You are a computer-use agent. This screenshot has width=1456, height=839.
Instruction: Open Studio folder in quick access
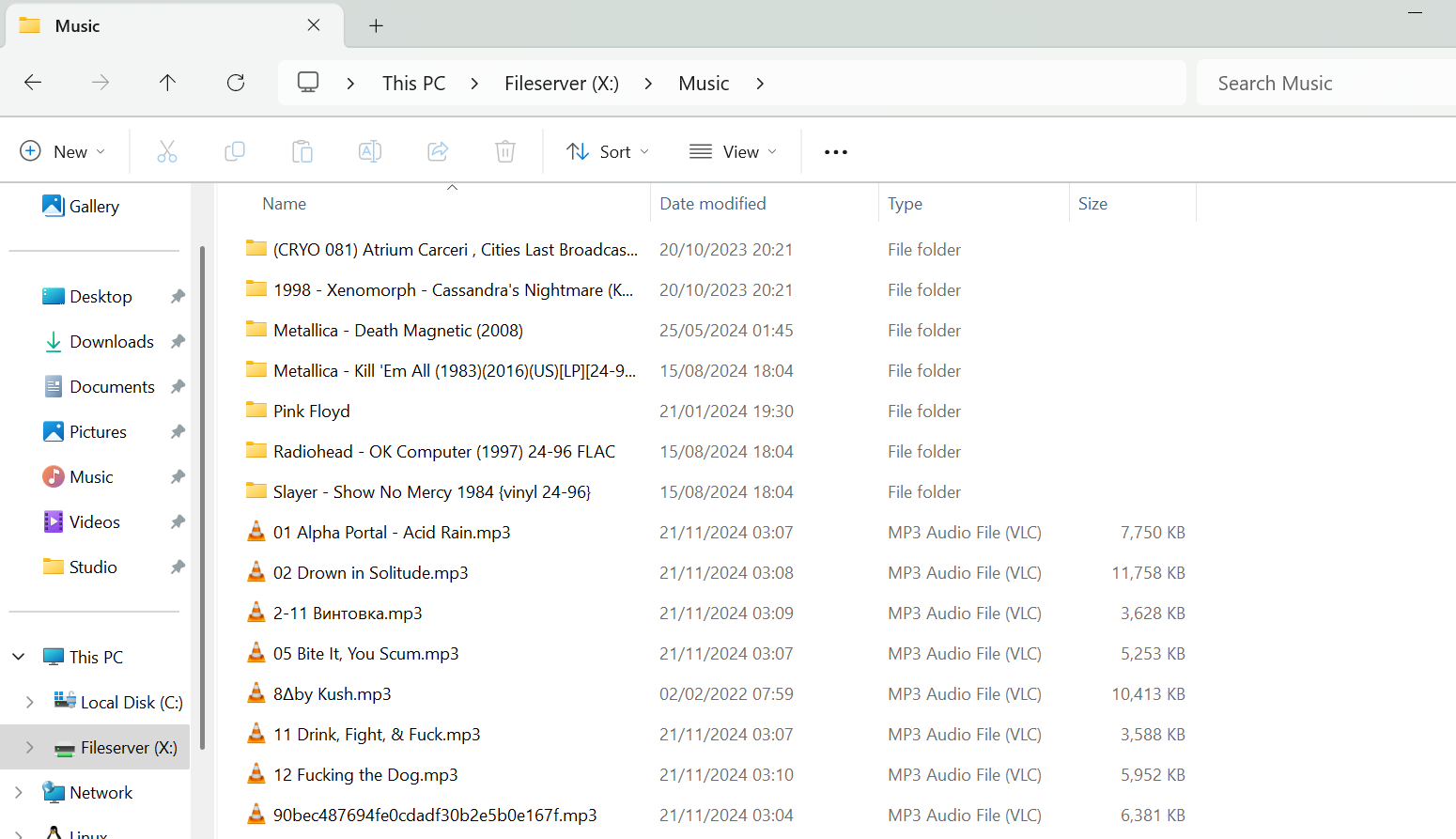[80, 567]
